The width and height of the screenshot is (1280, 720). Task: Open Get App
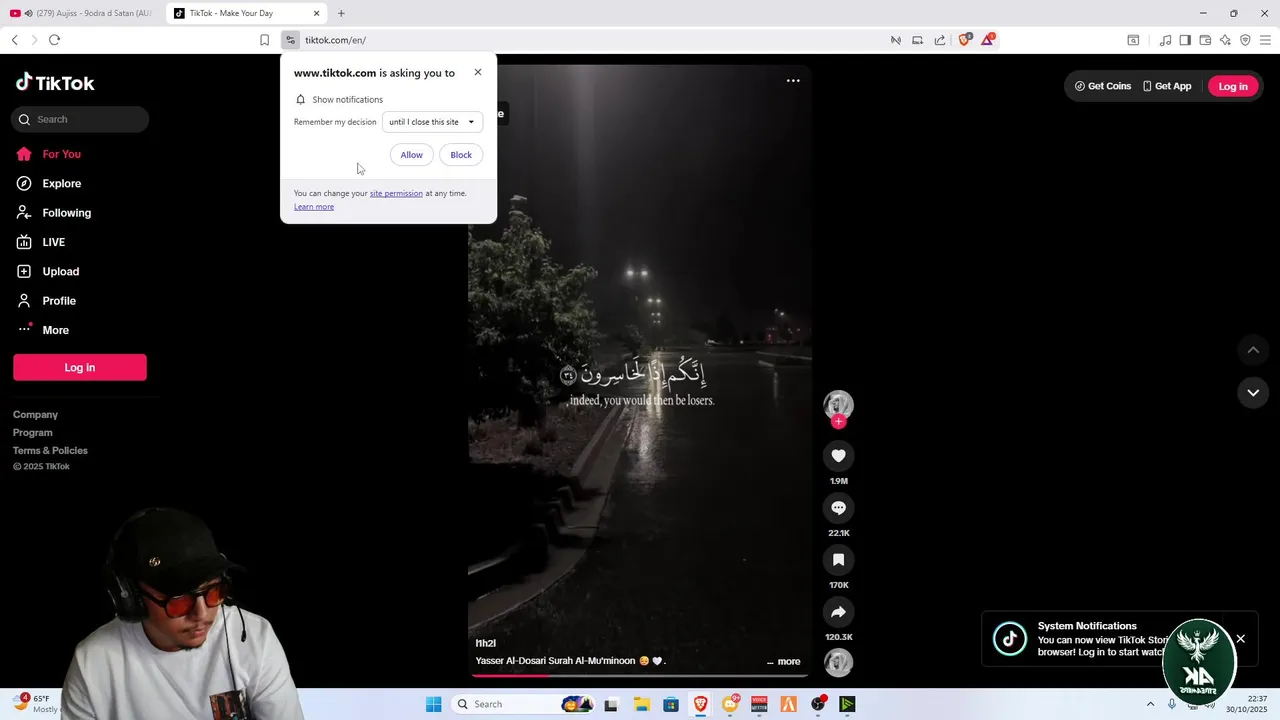point(1167,86)
